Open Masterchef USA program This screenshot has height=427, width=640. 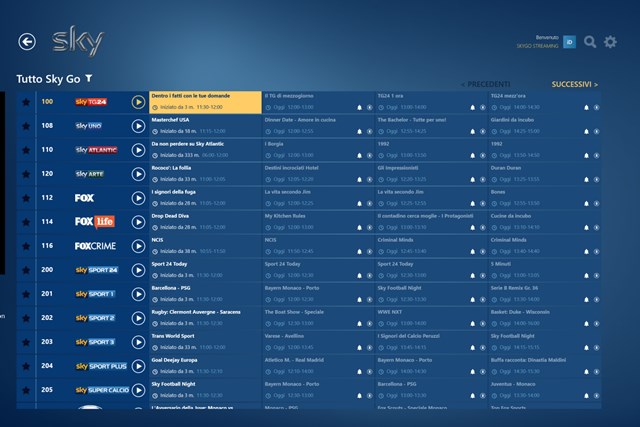205,126
